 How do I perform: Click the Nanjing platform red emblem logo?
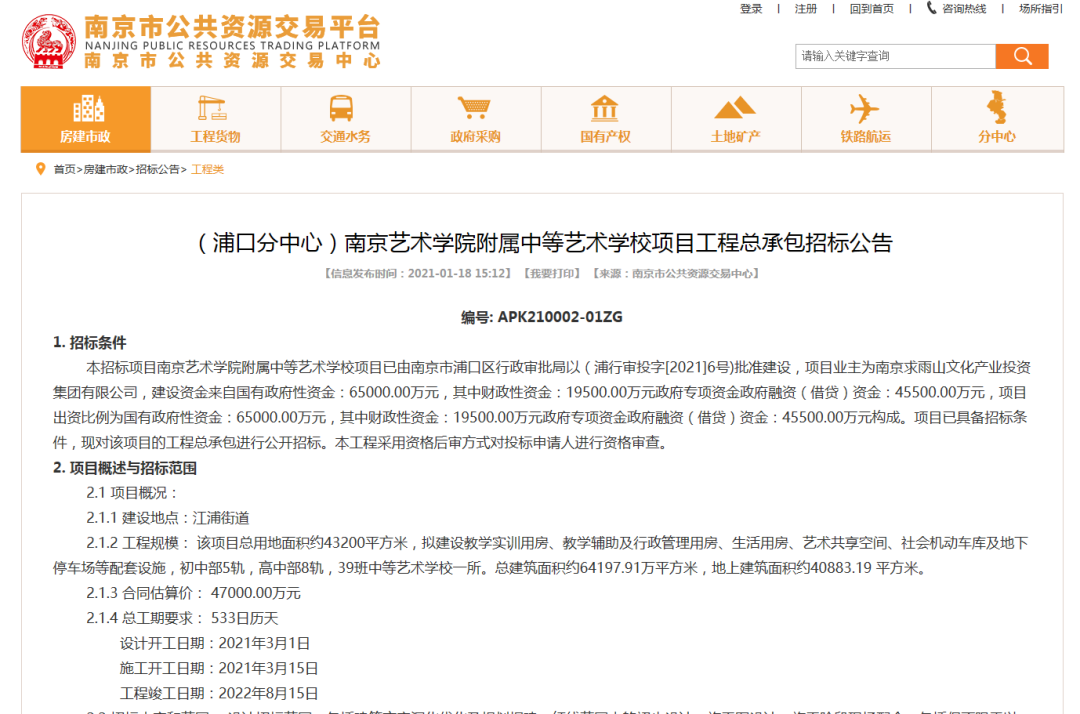click(x=48, y=42)
